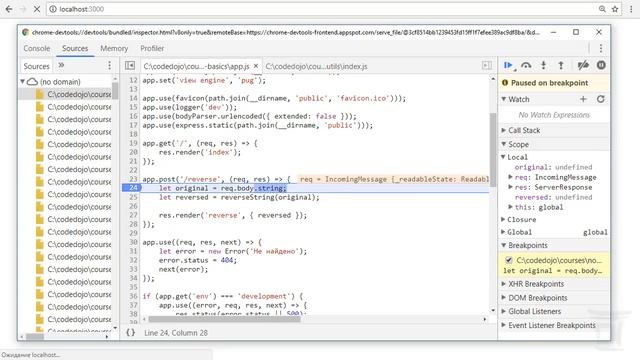Expand the this: global variable

(x=510, y=207)
